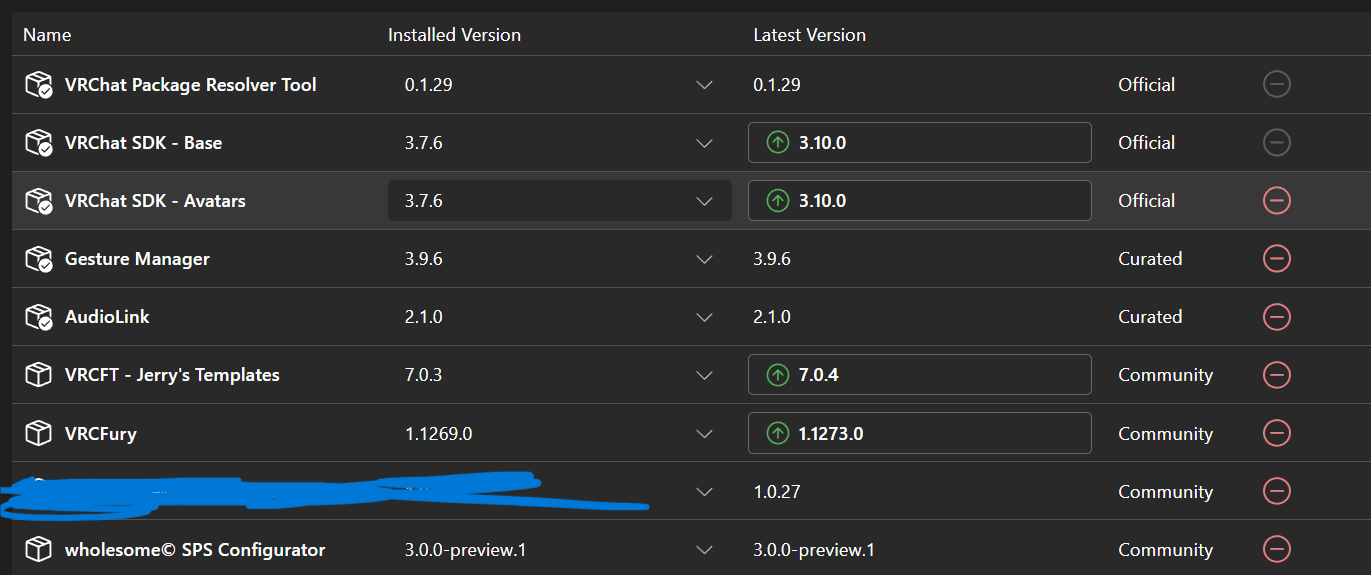Click the Latest Version column header
Image resolution: width=1371 pixels, height=575 pixels.
[x=809, y=35]
